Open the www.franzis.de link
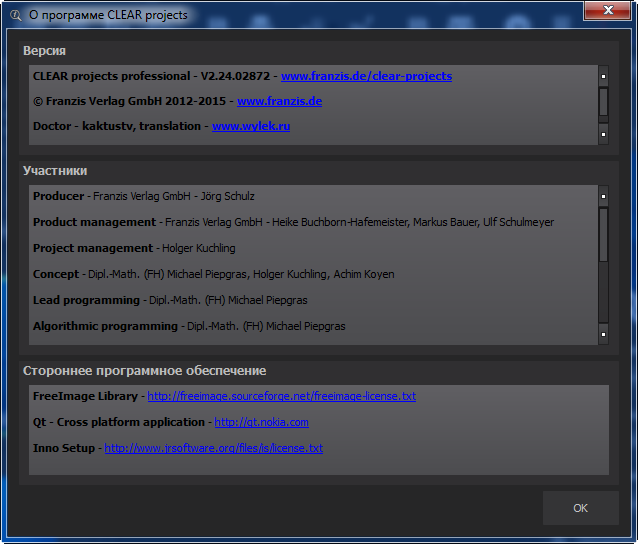This screenshot has height=544, width=638. [x=280, y=101]
